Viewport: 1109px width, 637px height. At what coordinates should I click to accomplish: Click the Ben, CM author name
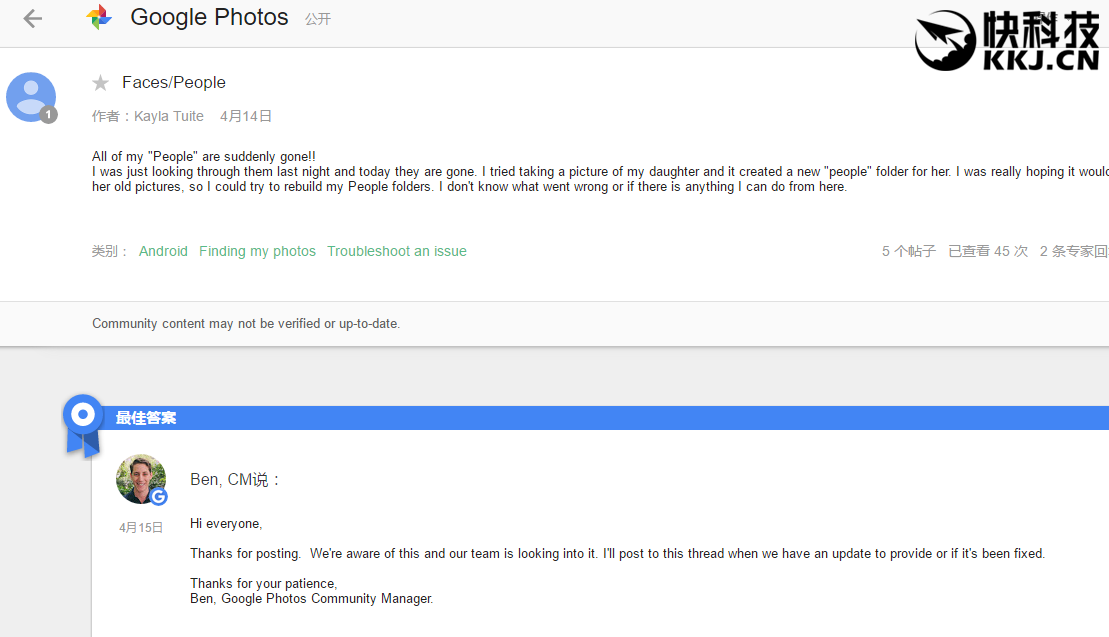[x=219, y=480]
